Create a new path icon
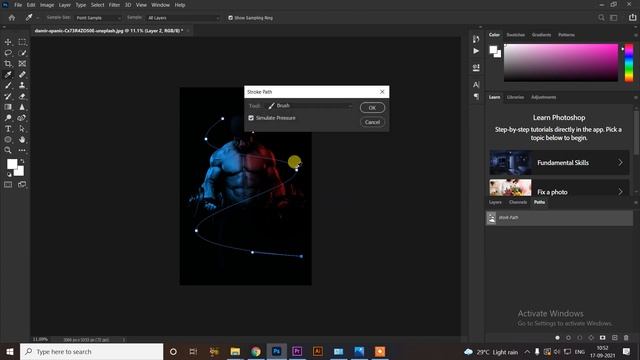The height and width of the screenshot is (360, 640). pyautogui.click(x=615, y=338)
